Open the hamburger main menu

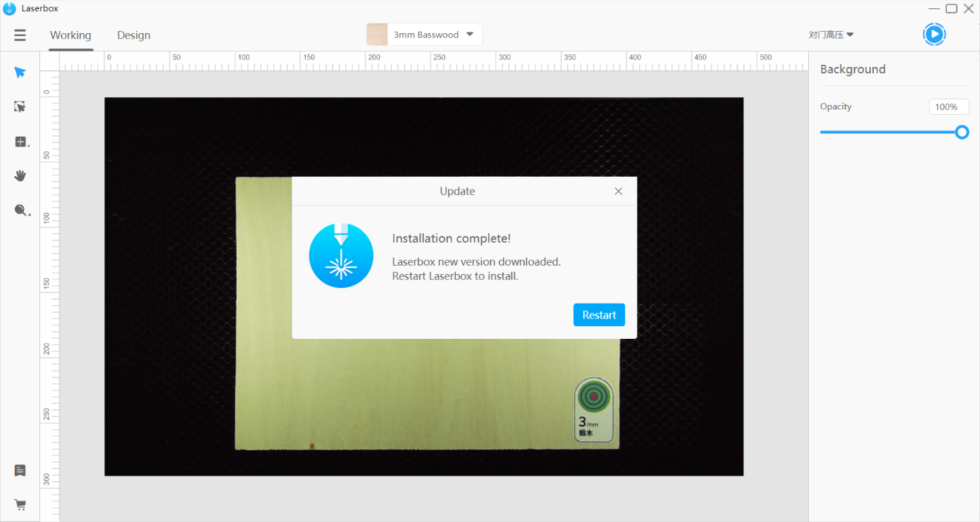coord(20,35)
